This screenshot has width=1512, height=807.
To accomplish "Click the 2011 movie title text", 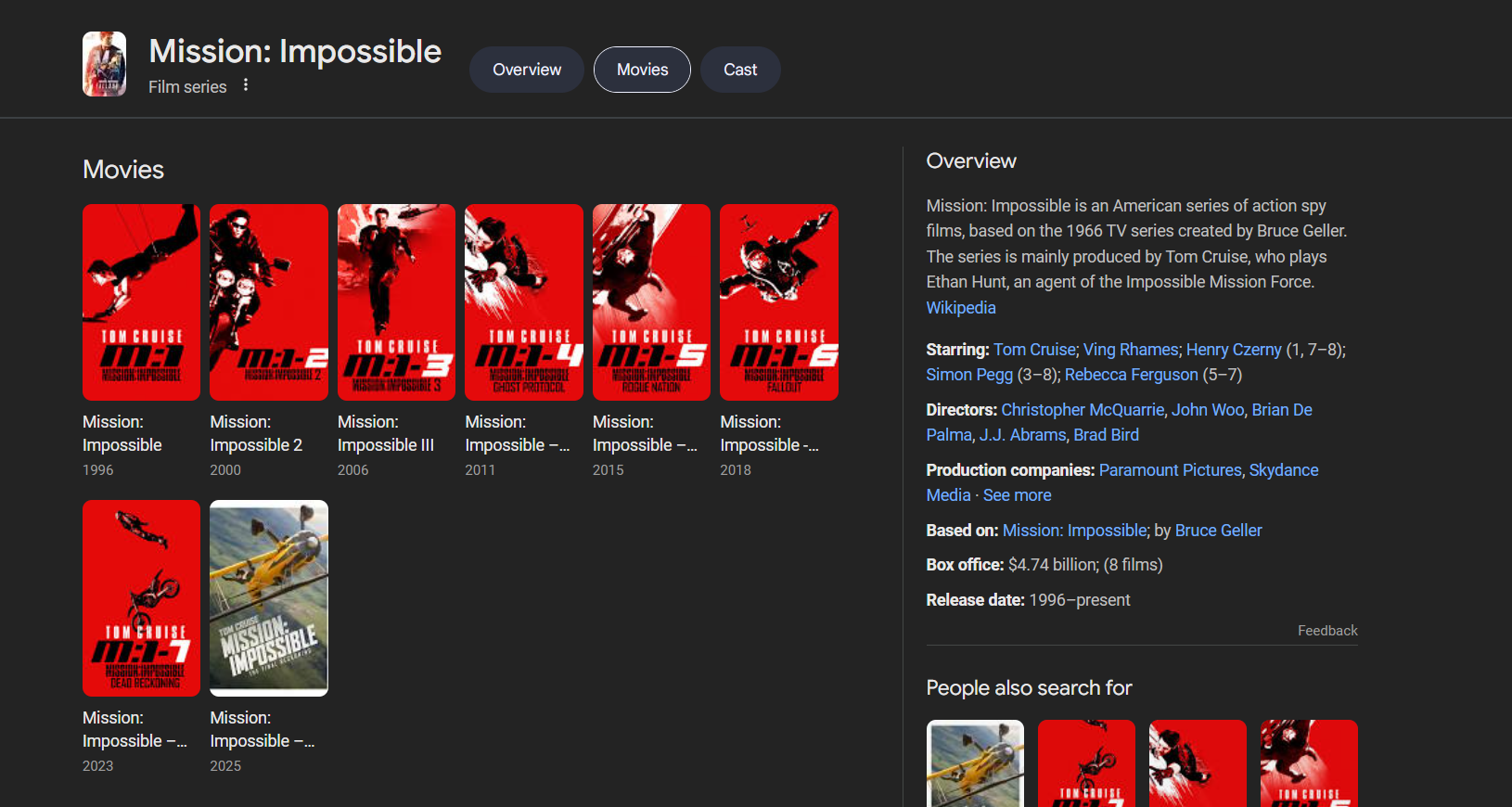I will (x=518, y=433).
